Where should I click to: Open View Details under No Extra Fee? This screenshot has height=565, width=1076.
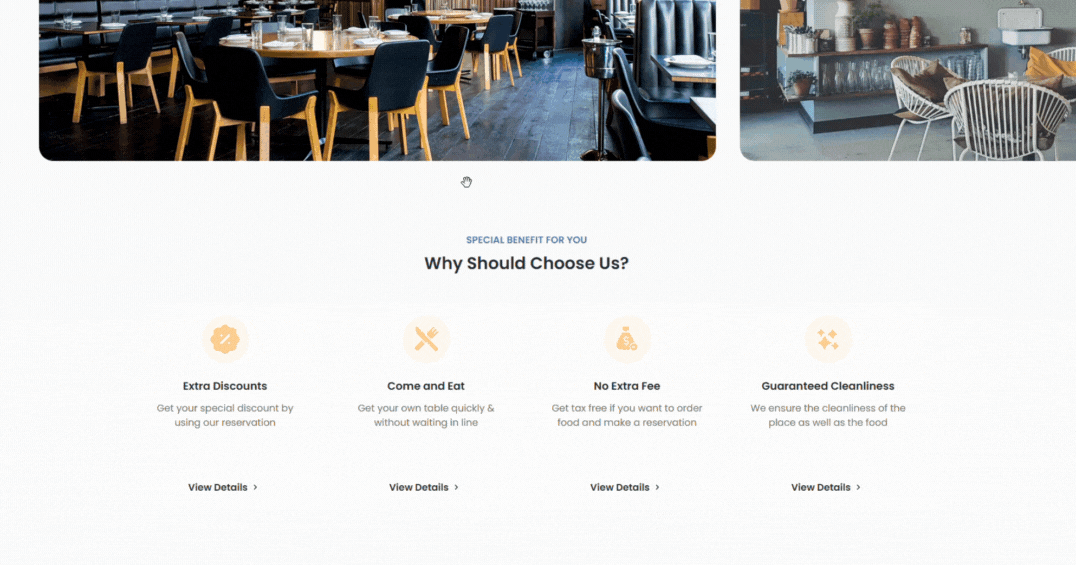620,487
